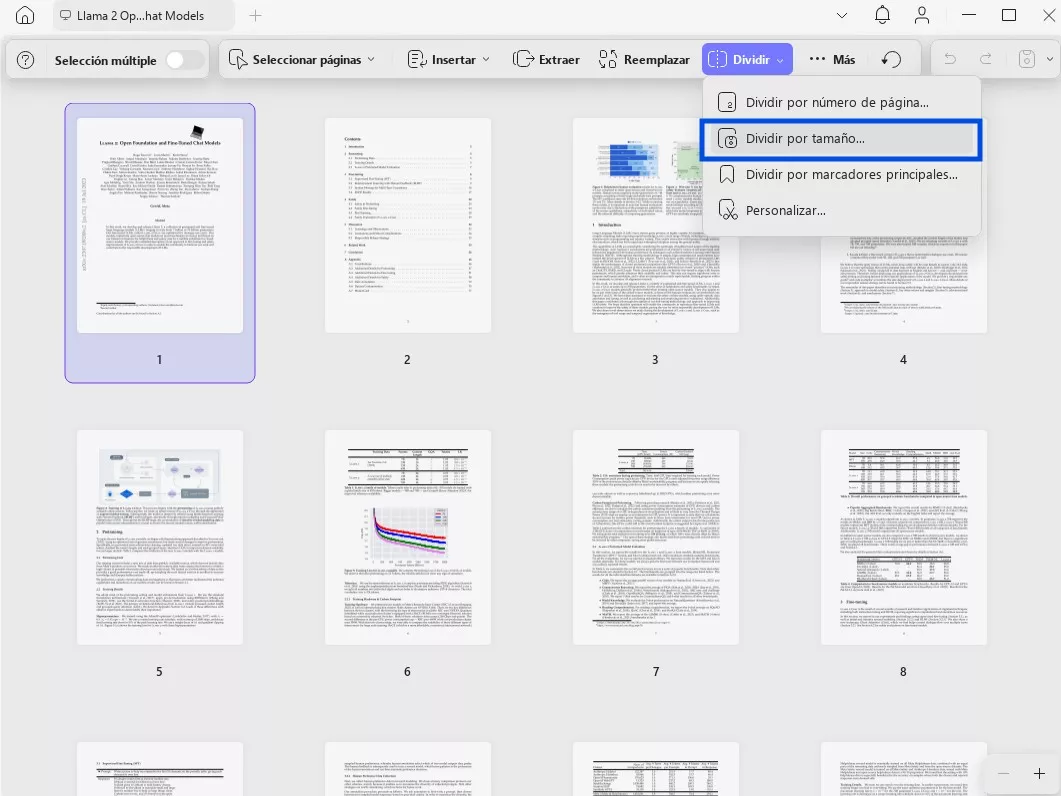Switch to Llama 2 document tab
The width and height of the screenshot is (1061, 796).
(x=141, y=16)
